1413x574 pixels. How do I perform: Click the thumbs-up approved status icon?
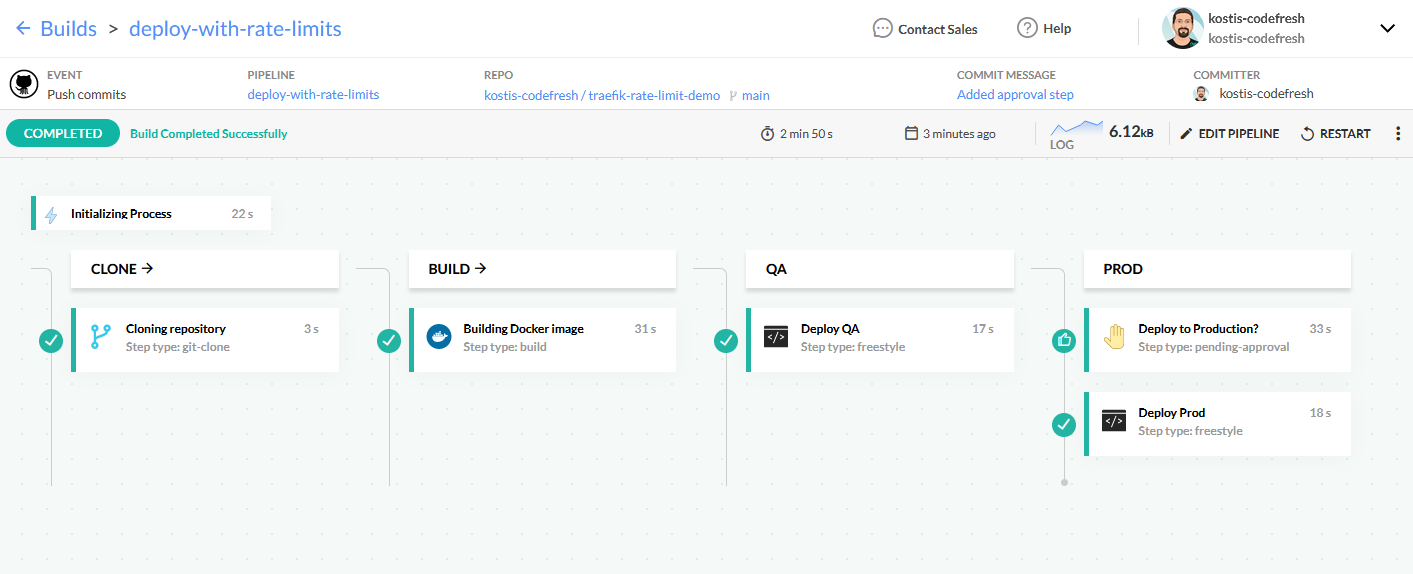tap(1064, 341)
